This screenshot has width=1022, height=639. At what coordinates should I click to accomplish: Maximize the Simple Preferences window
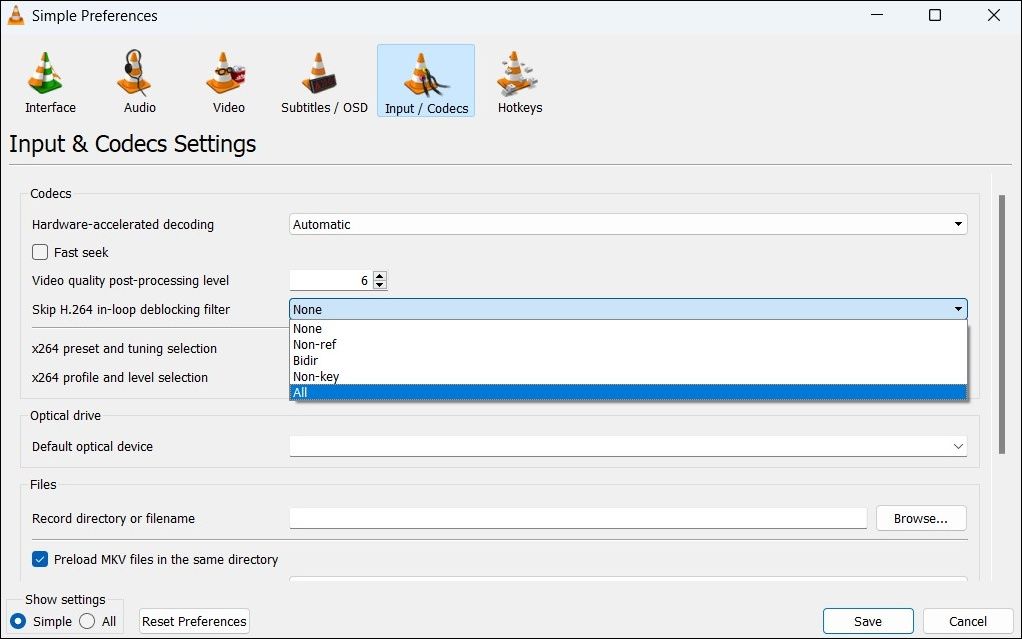tap(935, 15)
